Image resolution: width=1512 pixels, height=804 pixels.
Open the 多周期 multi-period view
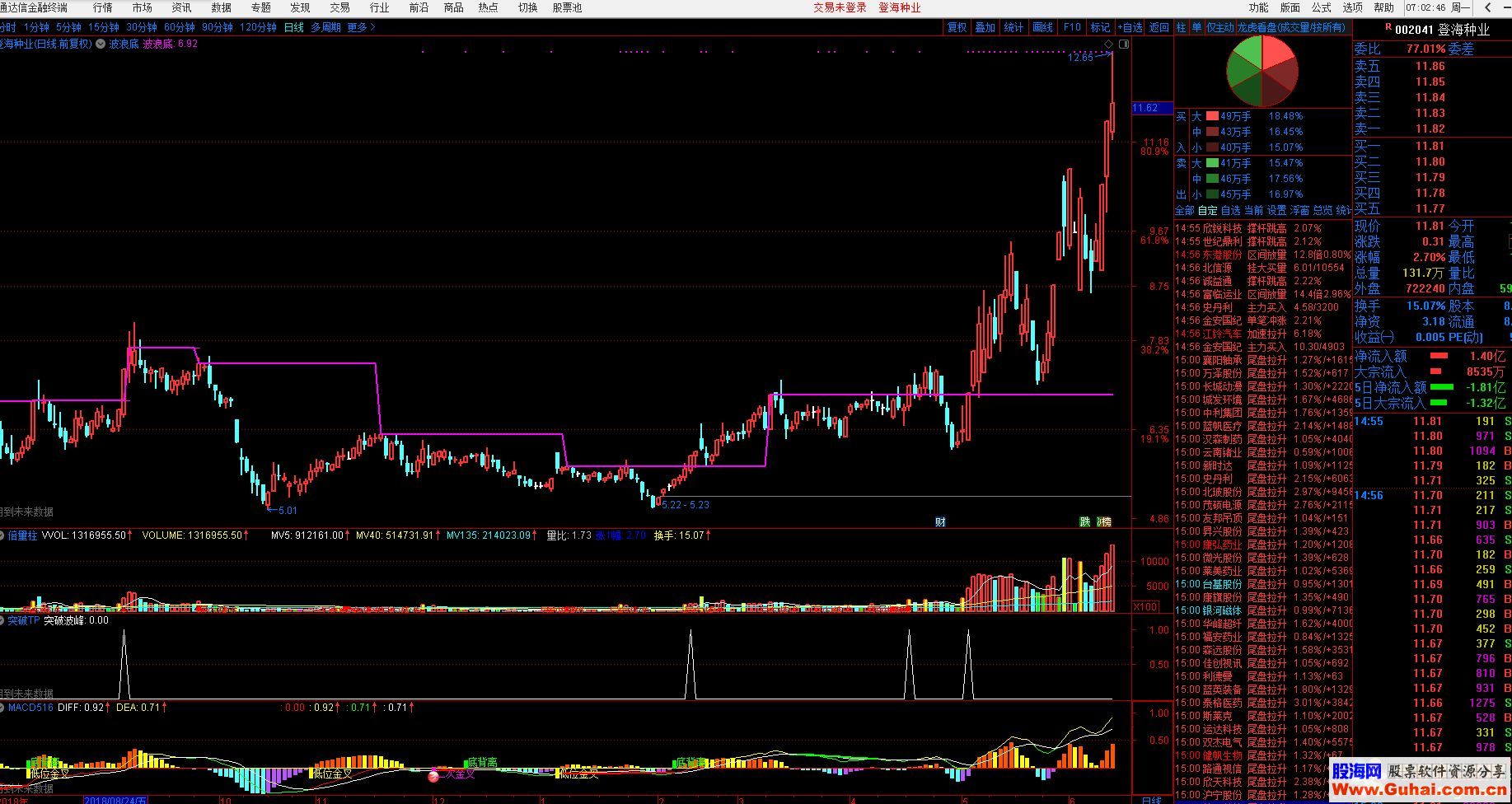(325, 27)
